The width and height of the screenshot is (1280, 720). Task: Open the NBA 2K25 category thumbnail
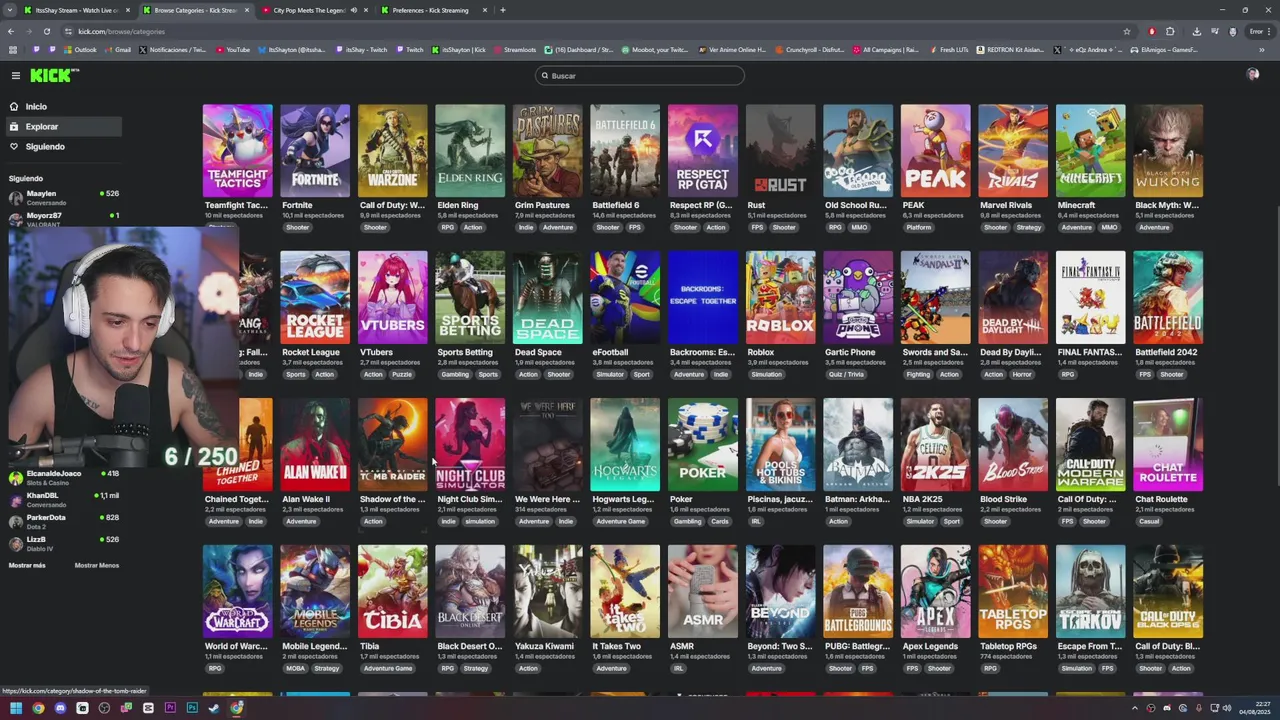(x=935, y=444)
